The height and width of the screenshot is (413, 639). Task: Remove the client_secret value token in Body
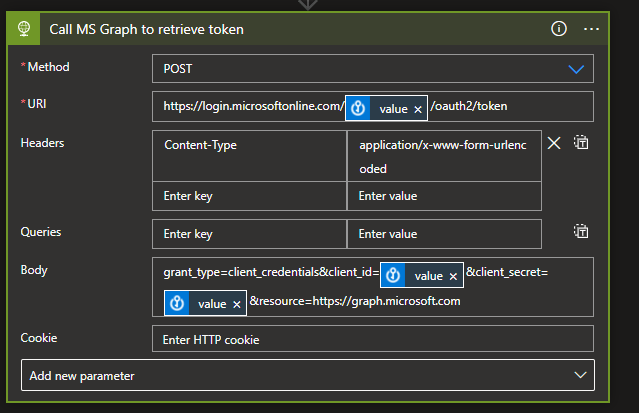tap(236, 304)
